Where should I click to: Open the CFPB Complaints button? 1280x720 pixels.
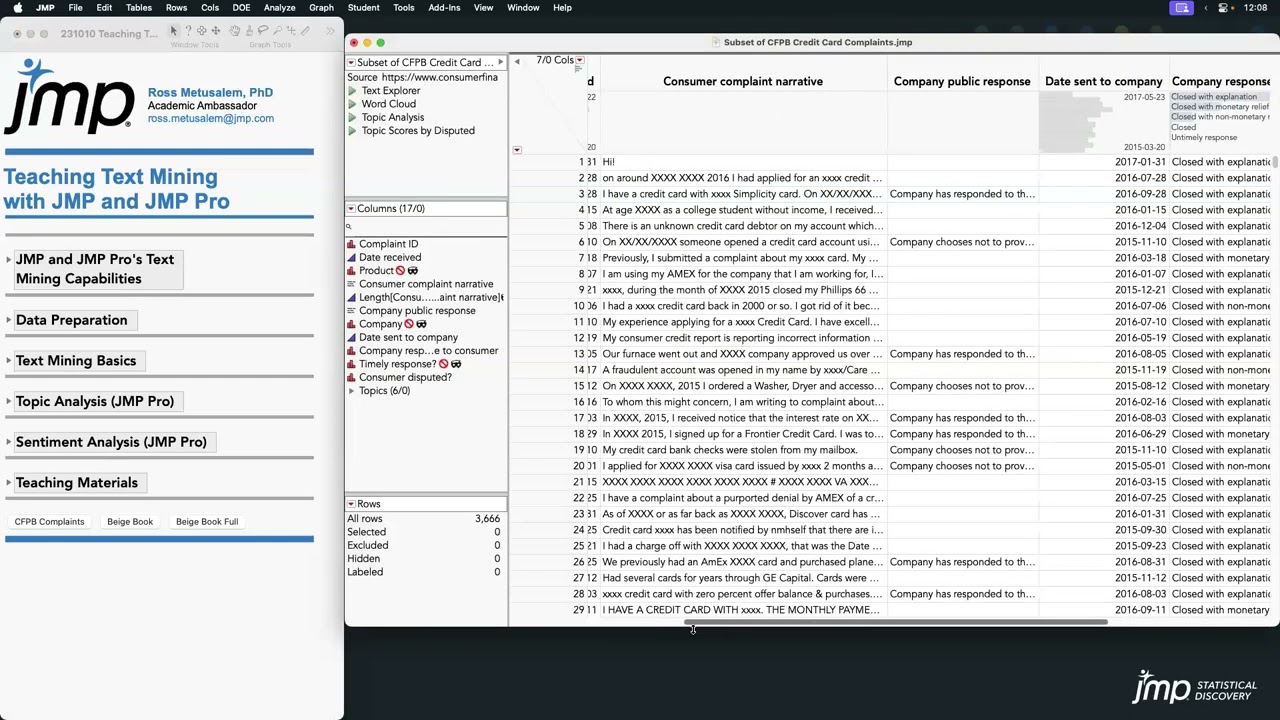(49, 522)
